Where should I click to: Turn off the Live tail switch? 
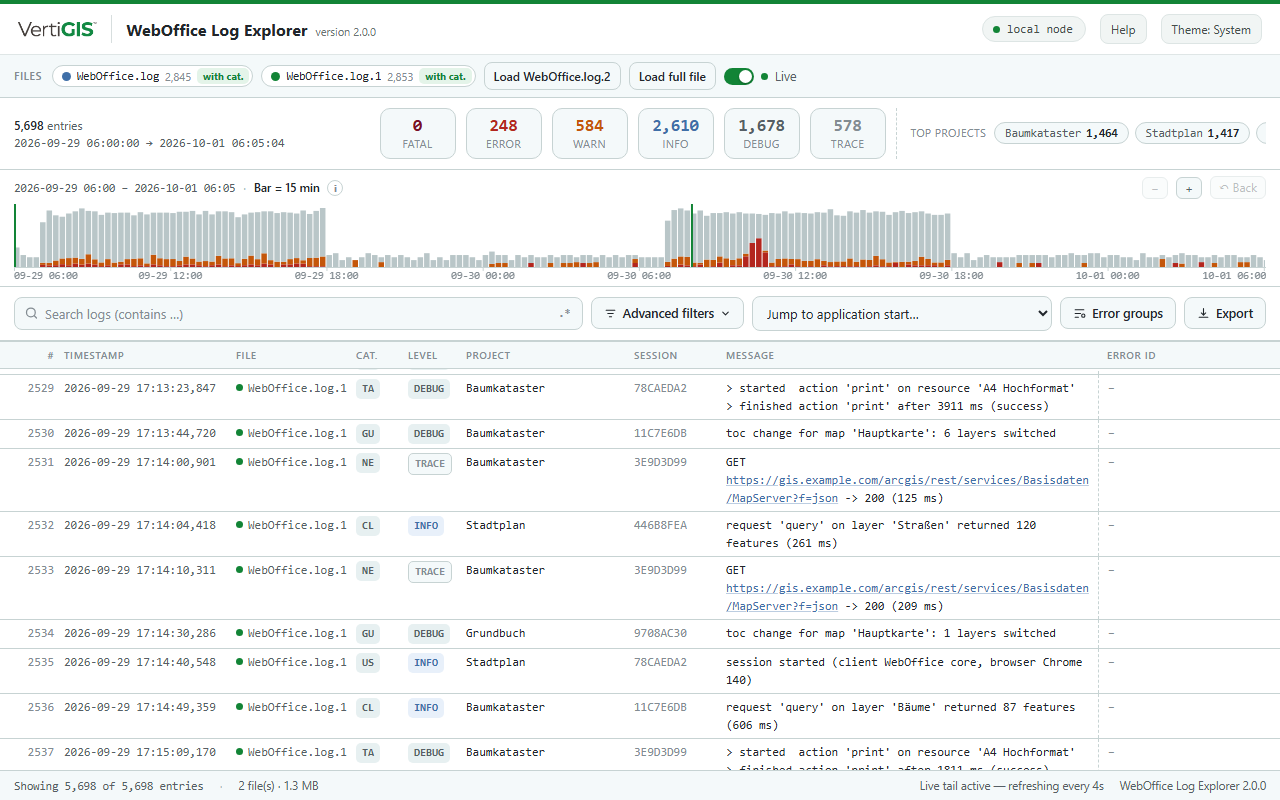coord(739,76)
